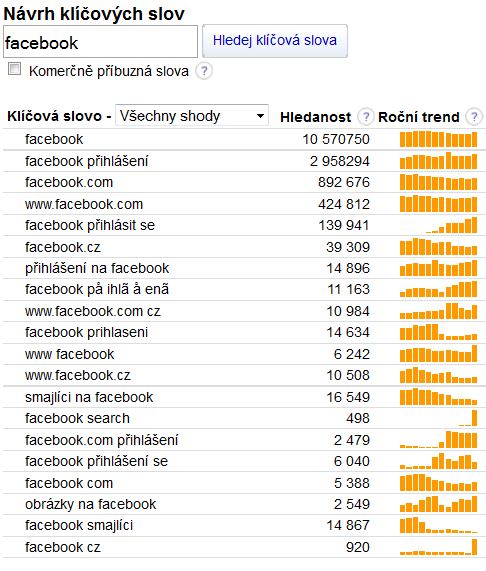Select keyword facebook.cz
Viewport: 486px width, 571px height.
63,247
